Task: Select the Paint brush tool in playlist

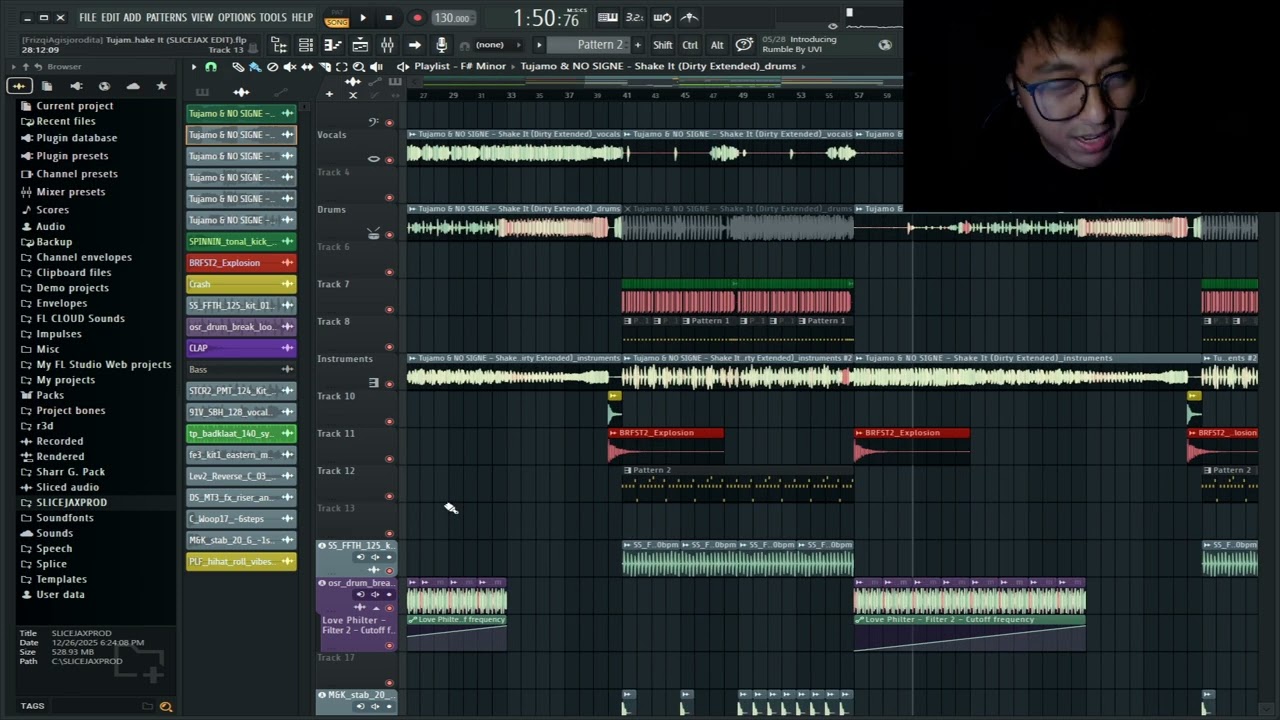Action: pos(255,67)
